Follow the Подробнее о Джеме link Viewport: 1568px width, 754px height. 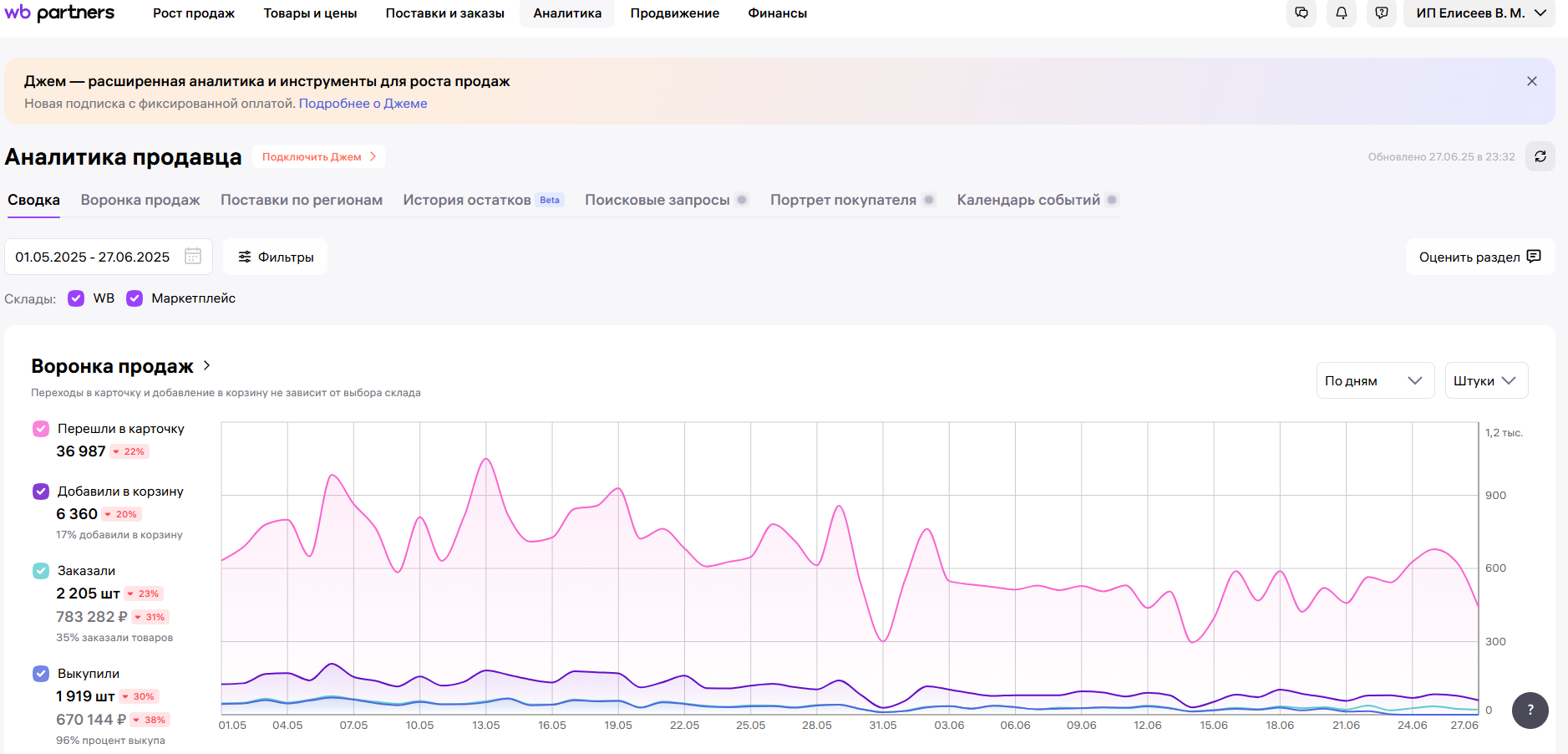(363, 104)
